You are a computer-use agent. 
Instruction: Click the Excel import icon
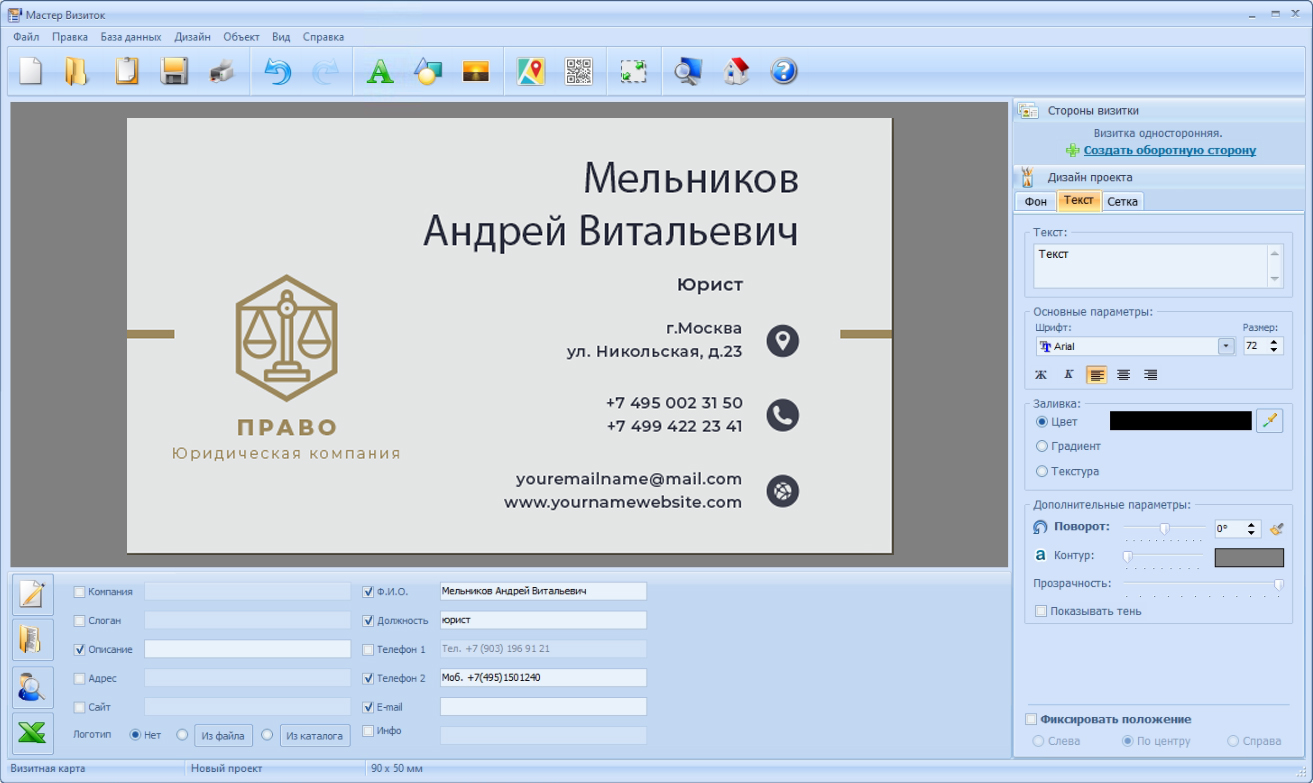click(32, 733)
